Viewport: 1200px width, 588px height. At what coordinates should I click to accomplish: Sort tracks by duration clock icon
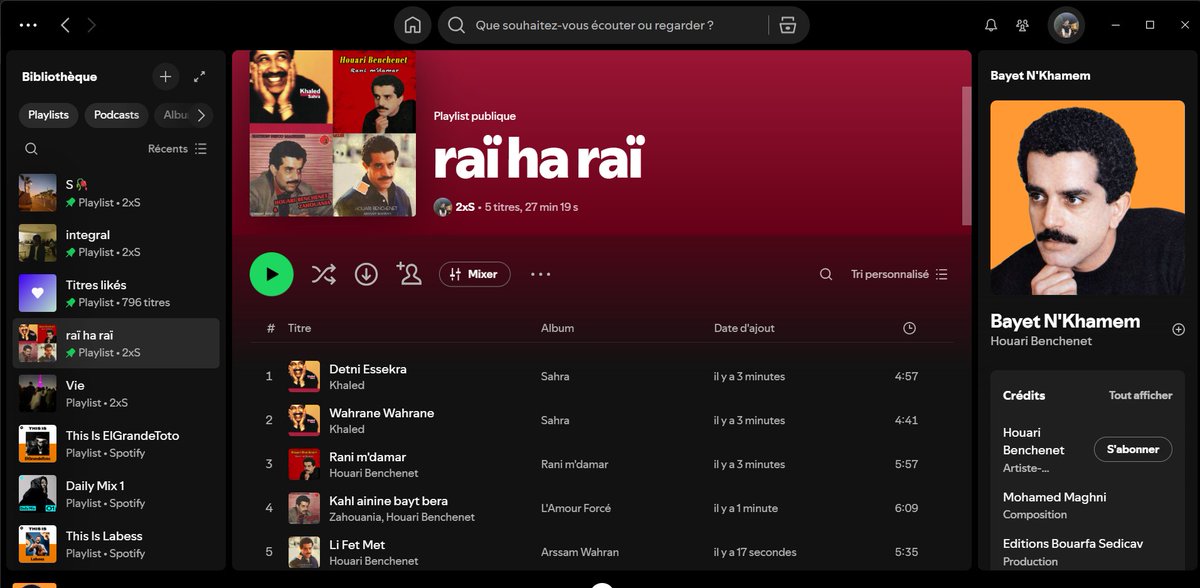tap(909, 328)
